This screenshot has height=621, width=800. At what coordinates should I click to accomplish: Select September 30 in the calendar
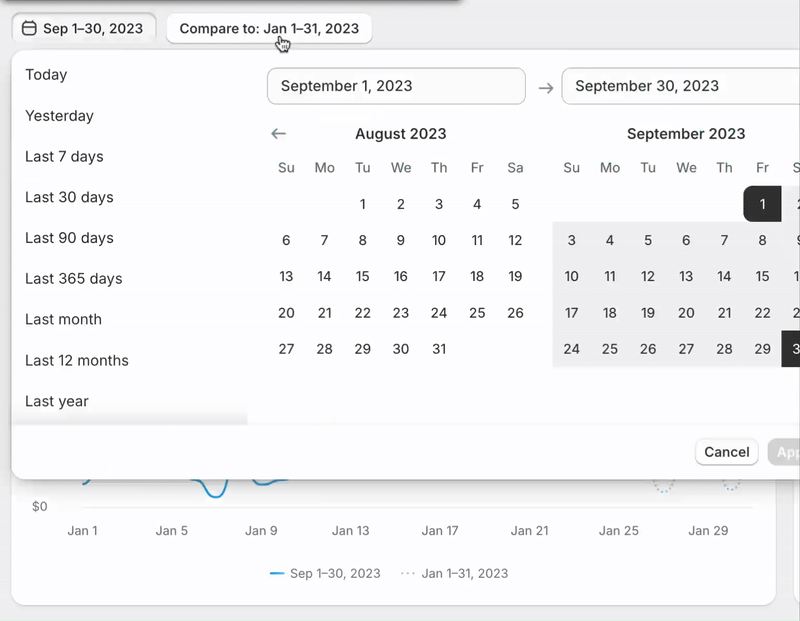(x=795, y=349)
